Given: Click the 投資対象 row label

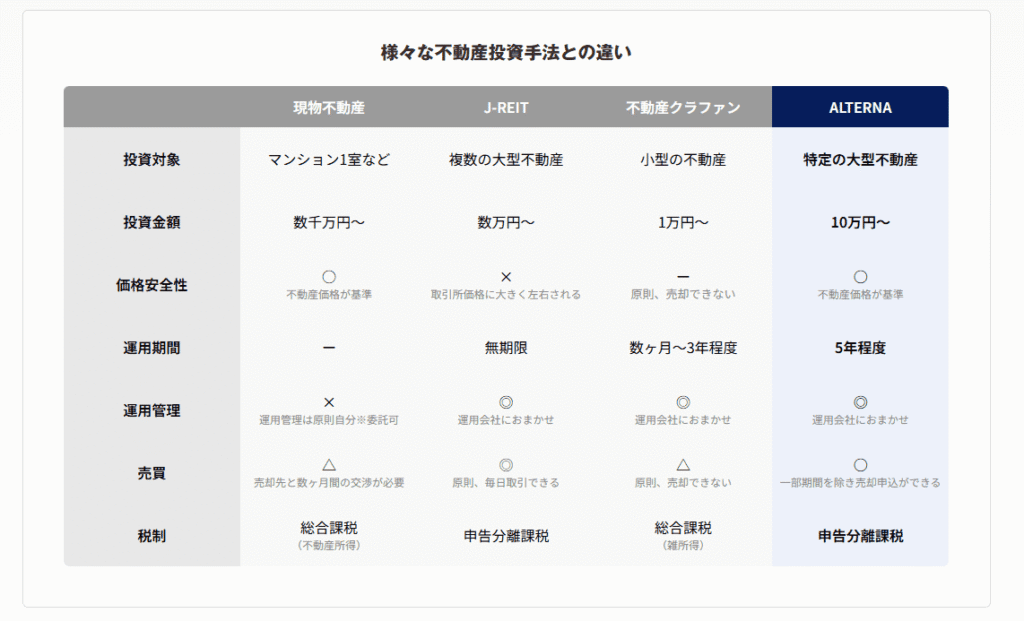Looking at the screenshot, I should pos(152,160).
